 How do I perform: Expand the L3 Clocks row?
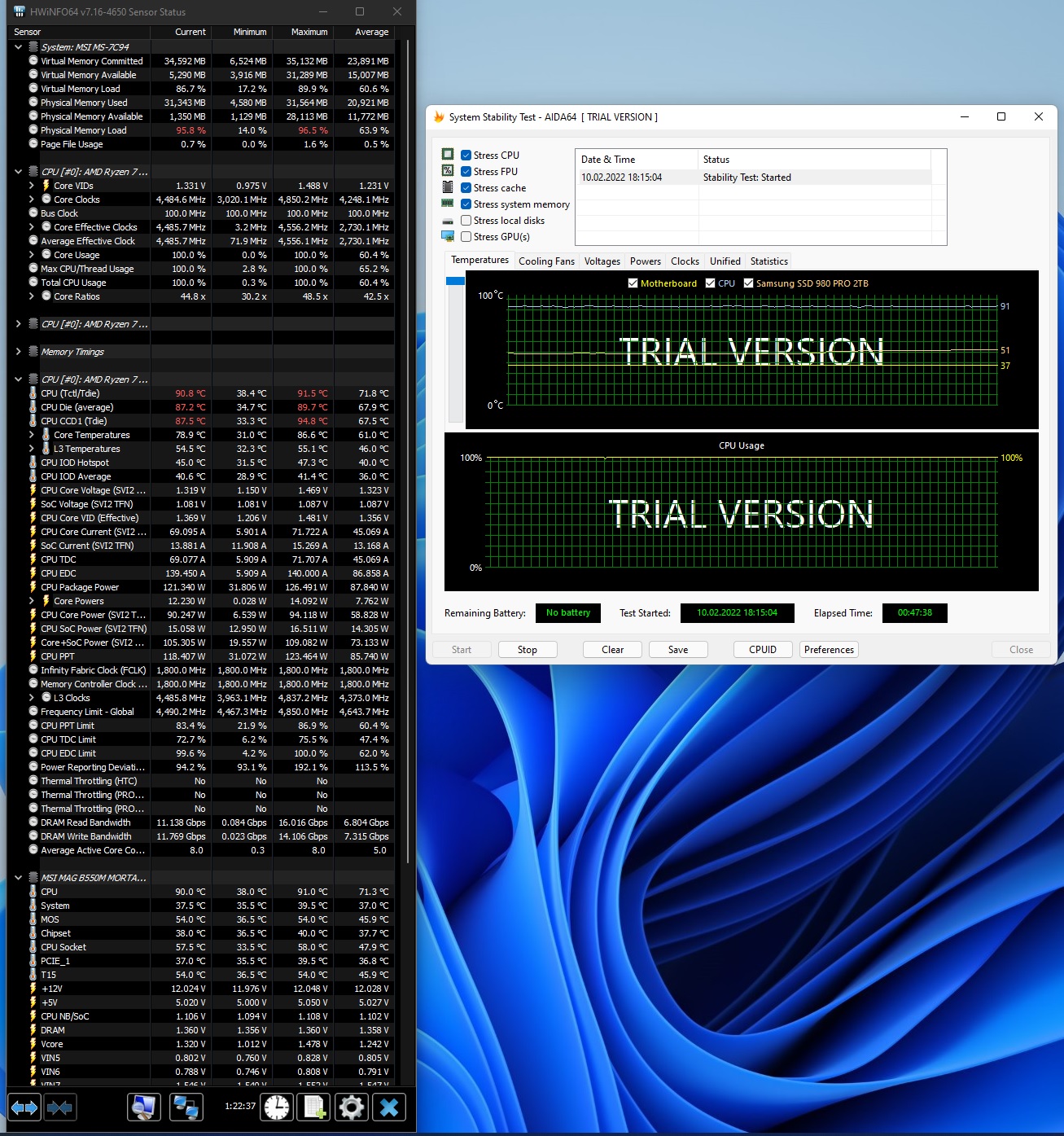(x=32, y=698)
